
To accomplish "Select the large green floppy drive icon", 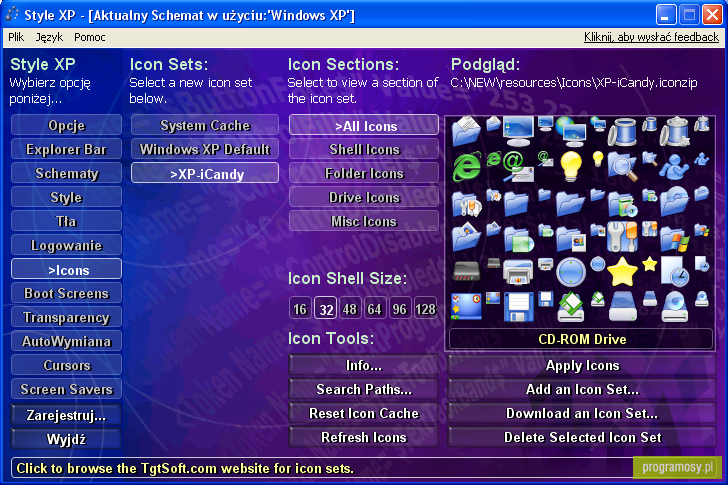I will [x=571, y=307].
